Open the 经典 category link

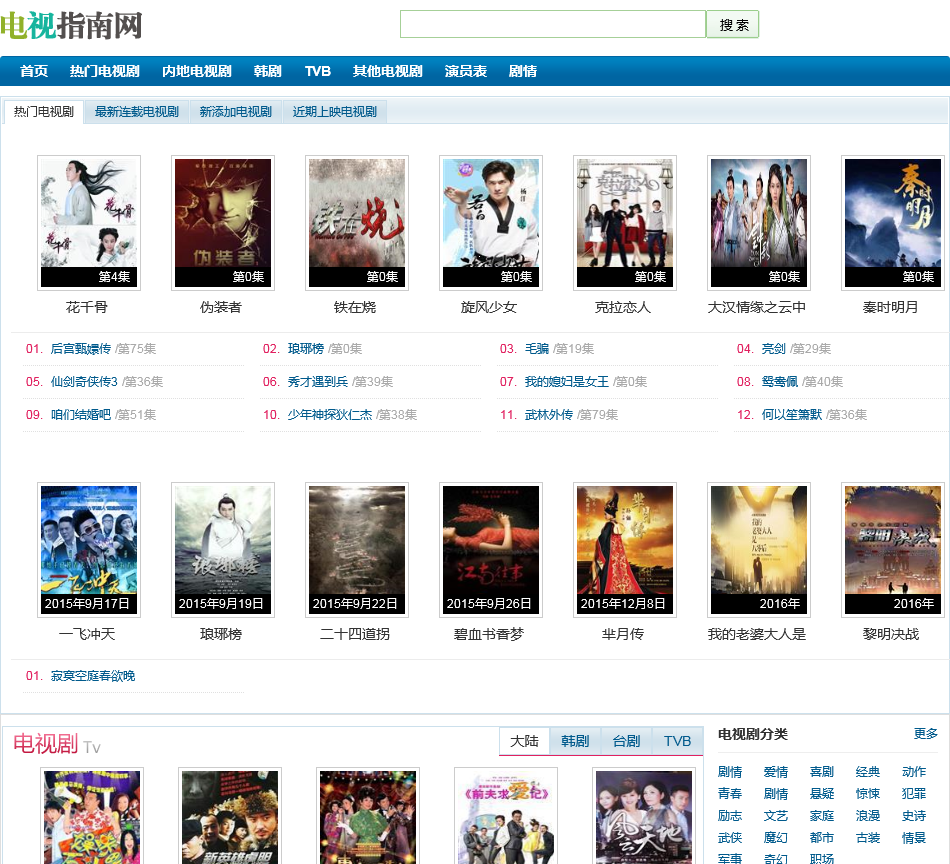tap(868, 772)
